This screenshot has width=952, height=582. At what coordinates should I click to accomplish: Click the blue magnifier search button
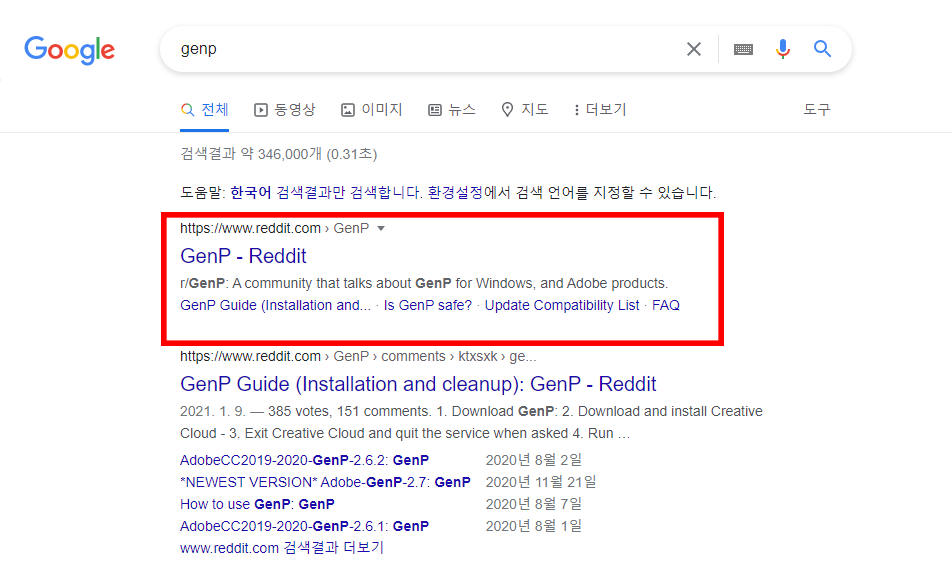(x=822, y=49)
